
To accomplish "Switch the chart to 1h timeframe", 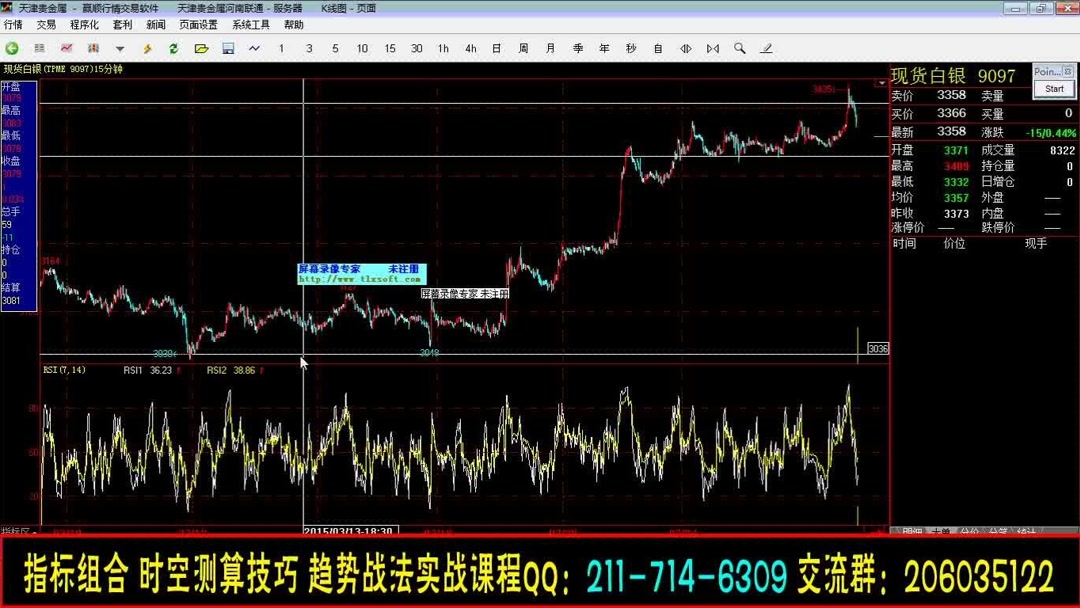I will 443,48.
